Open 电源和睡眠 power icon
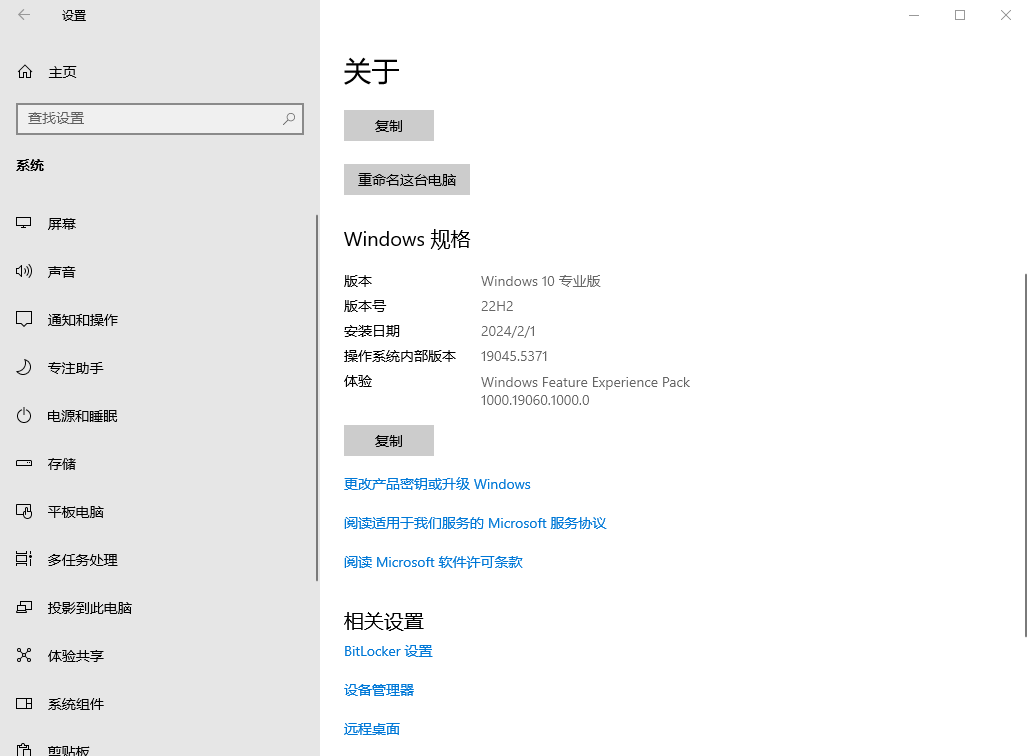Image resolution: width=1029 pixels, height=756 pixels. (25, 416)
